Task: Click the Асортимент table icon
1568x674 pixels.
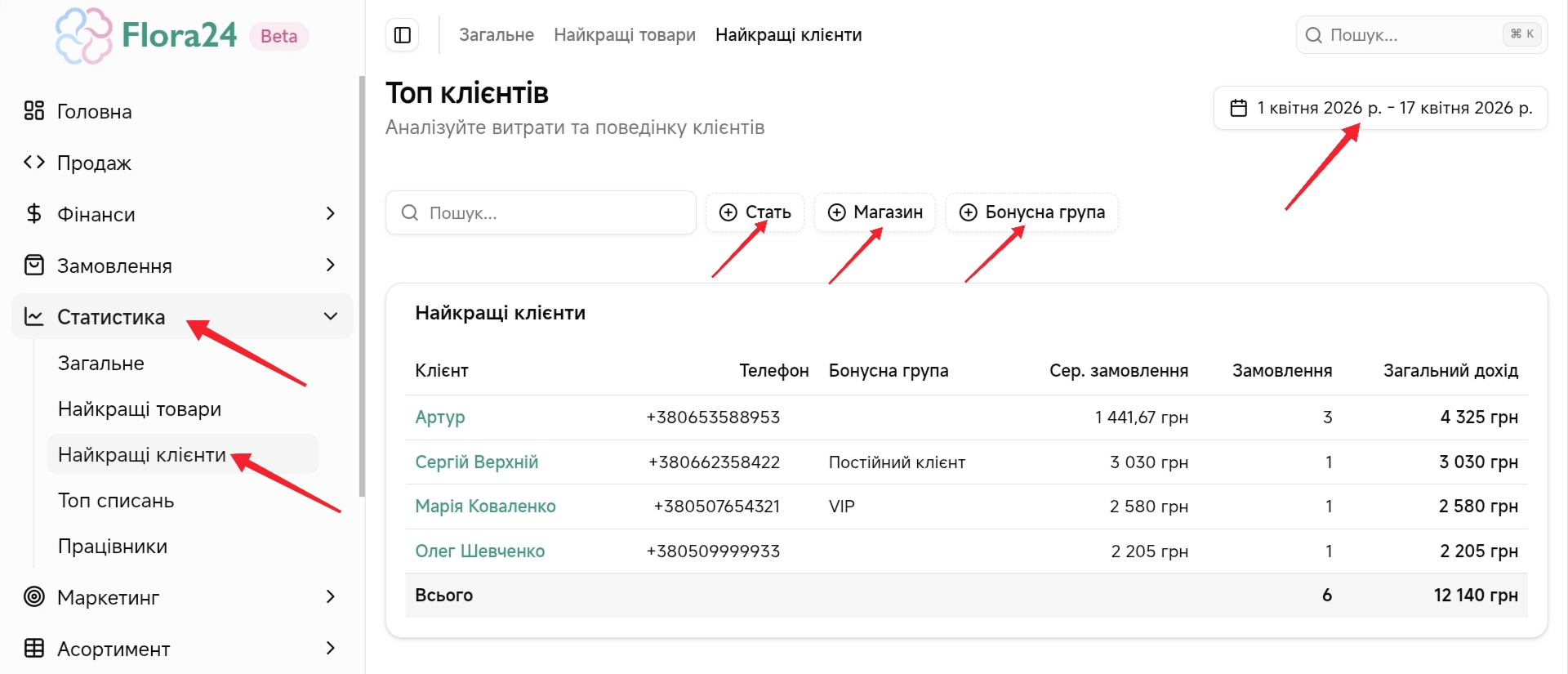Action: [x=33, y=648]
